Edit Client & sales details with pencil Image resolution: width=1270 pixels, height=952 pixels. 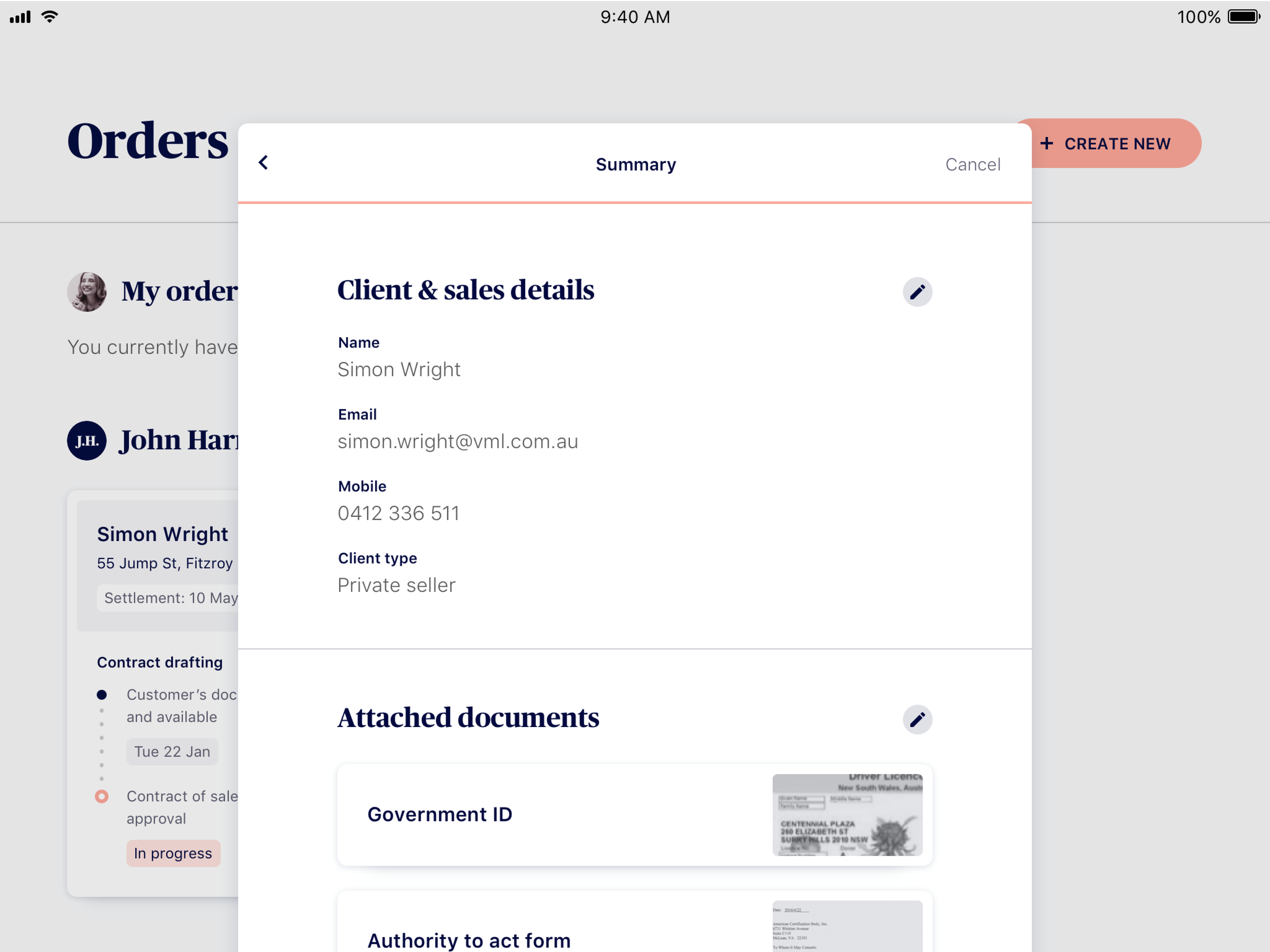click(x=917, y=292)
